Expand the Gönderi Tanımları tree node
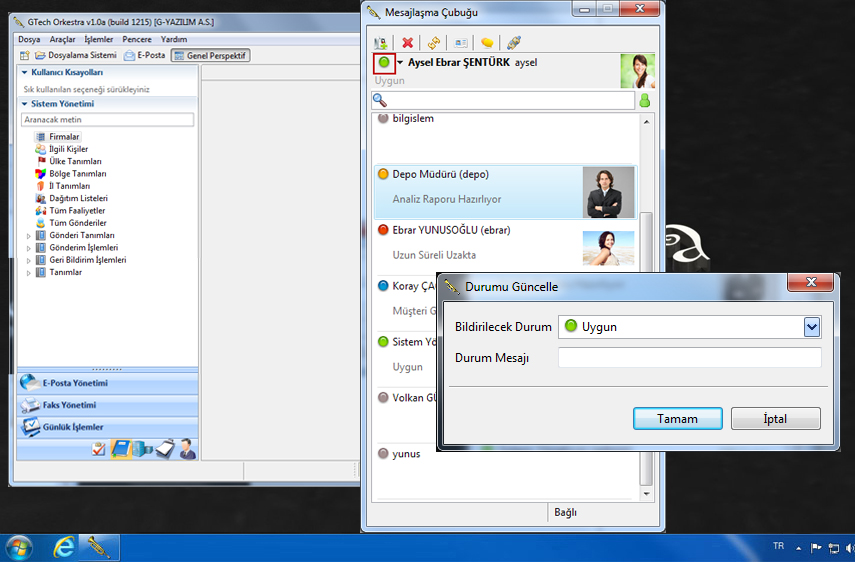Viewport: 855px width, 562px height. [x=29, y=236]
